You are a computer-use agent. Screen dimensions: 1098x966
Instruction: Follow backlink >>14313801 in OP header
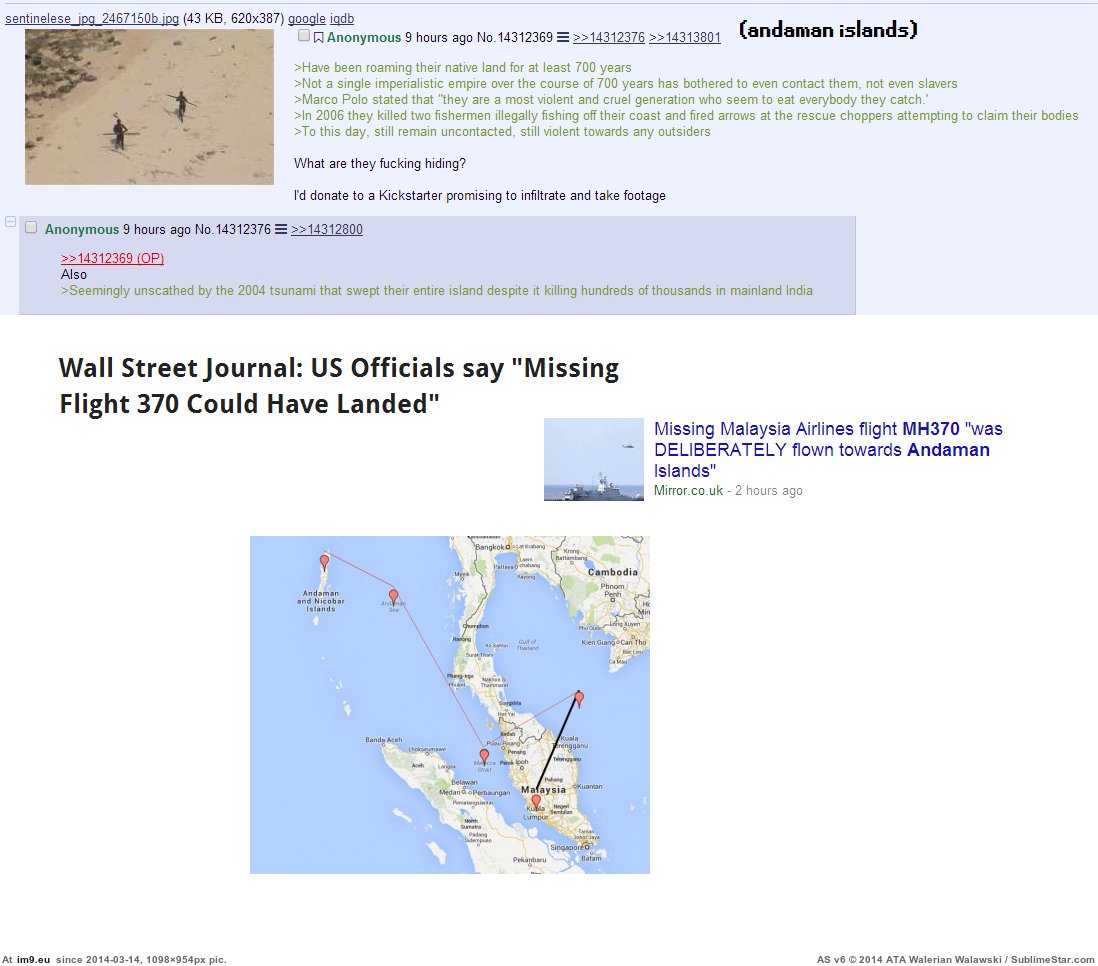pos(685,38)
